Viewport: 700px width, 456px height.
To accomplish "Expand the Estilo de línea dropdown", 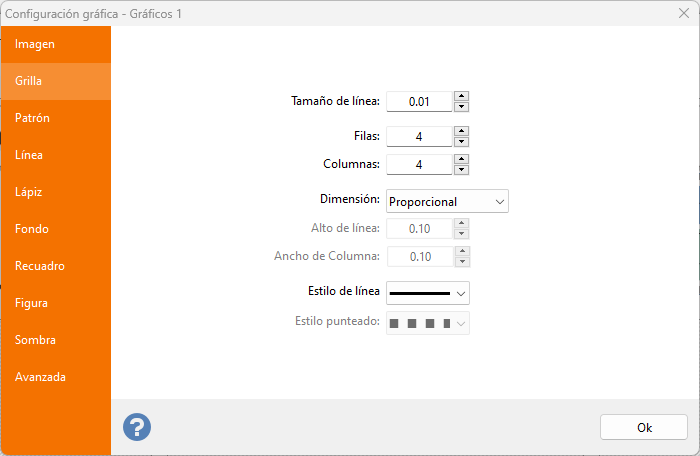I will tap(428, 292).
